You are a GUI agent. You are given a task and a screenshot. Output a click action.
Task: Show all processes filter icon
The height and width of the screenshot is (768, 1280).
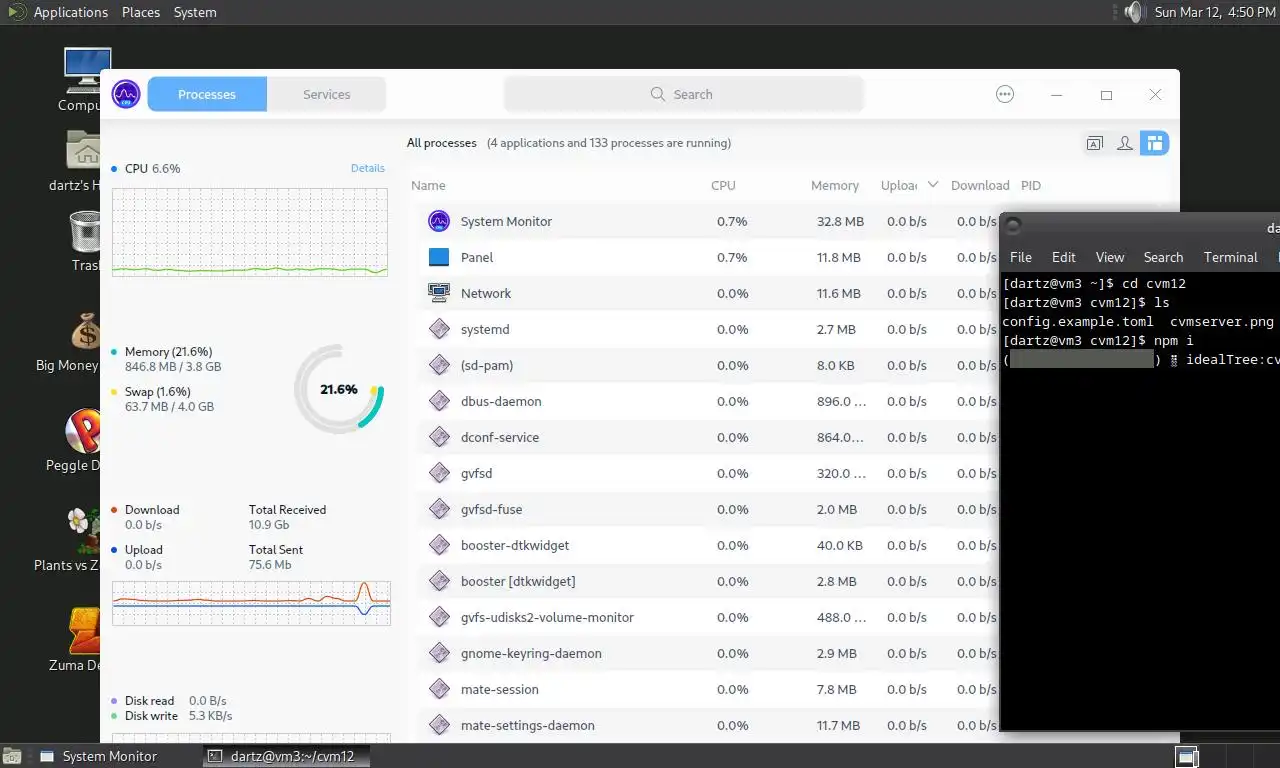point(1154,143)
